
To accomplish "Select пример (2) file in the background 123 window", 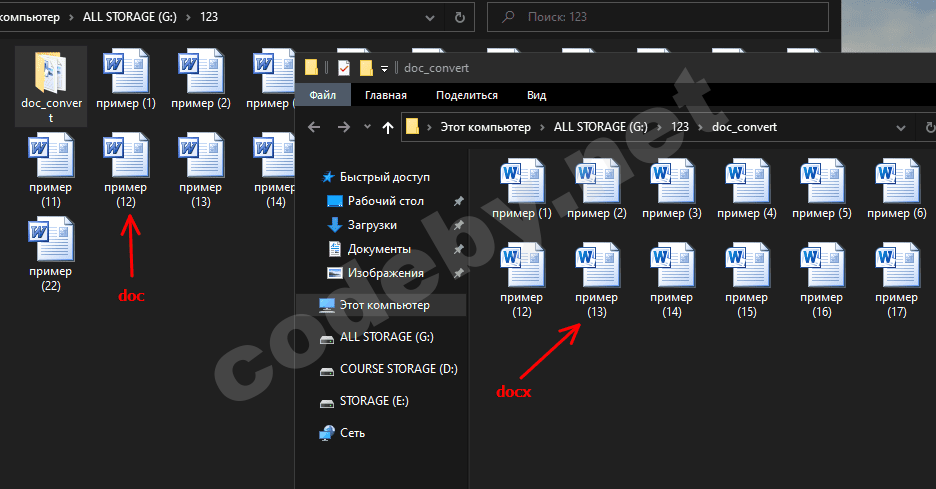I will click(201, 79).
